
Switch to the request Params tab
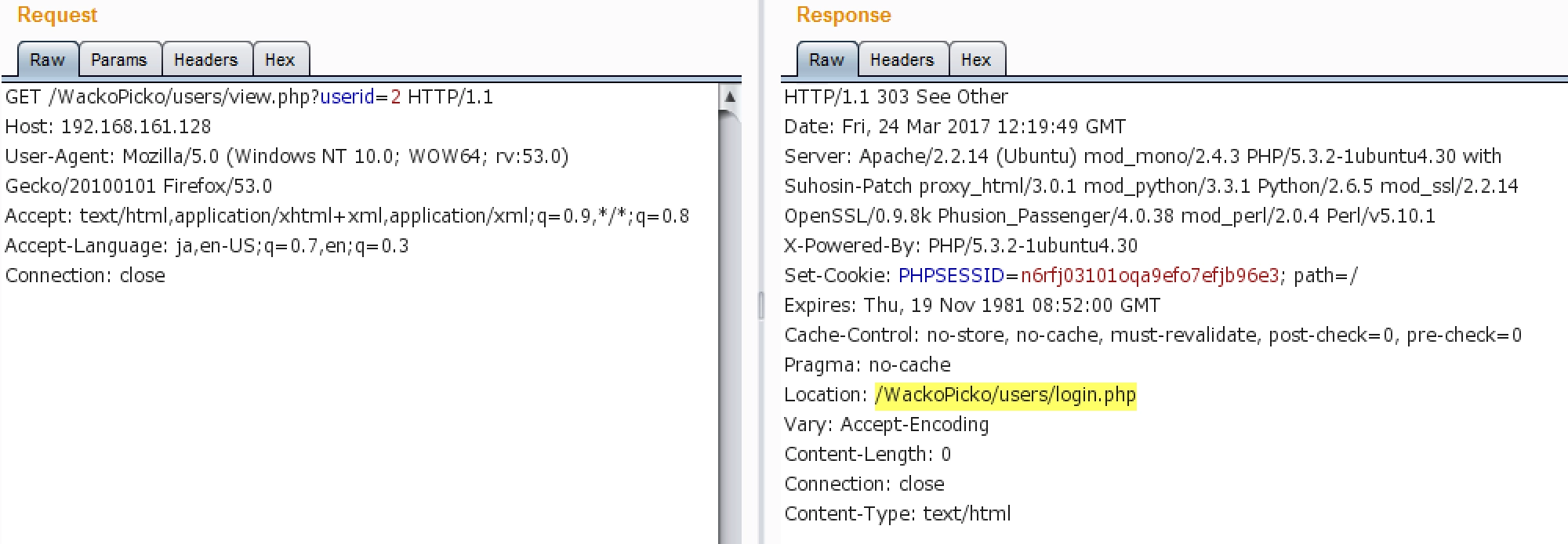tap(119, 60)
